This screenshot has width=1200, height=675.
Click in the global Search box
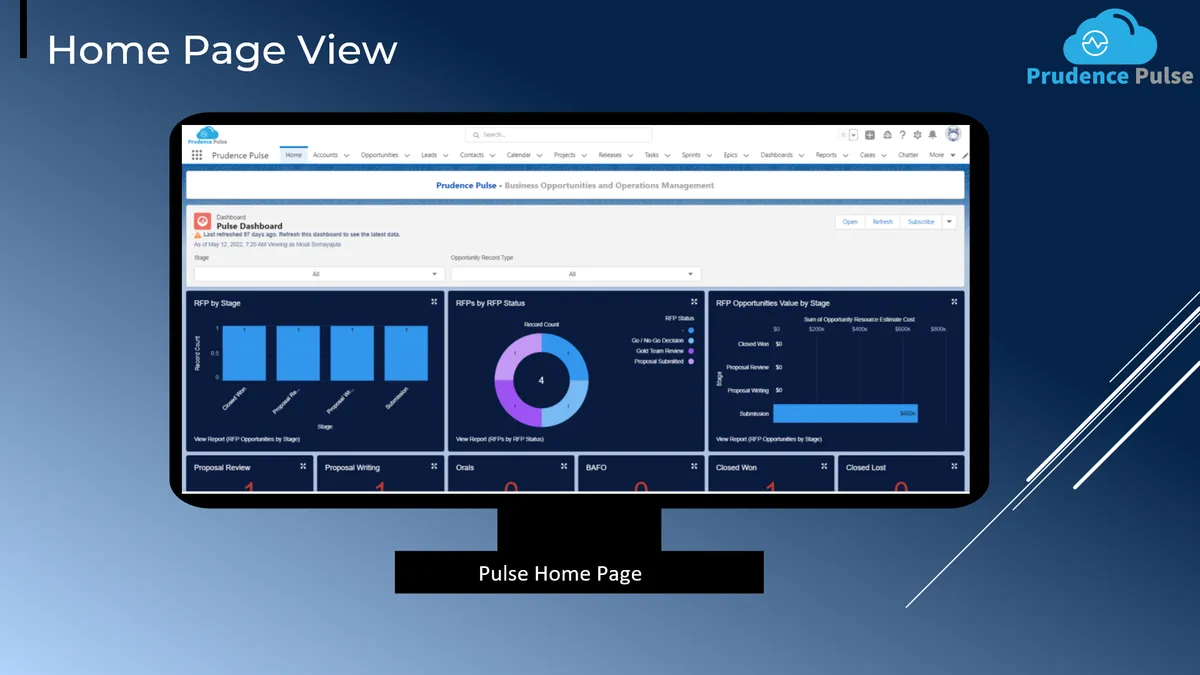pyautogui.click(x=558, y=134)
